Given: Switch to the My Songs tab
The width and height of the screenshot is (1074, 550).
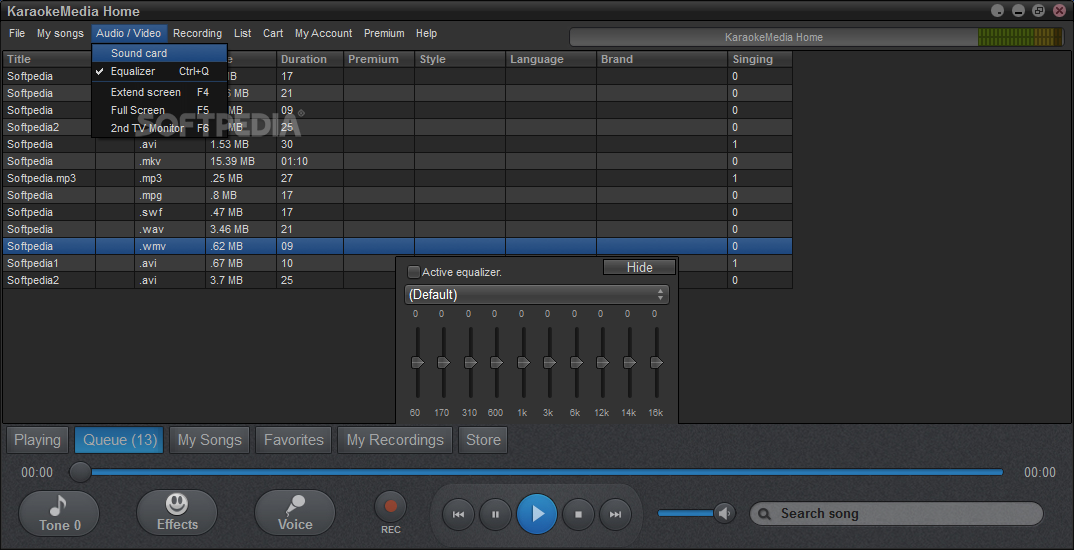Looking at the screenshot, I should point(210,440).
